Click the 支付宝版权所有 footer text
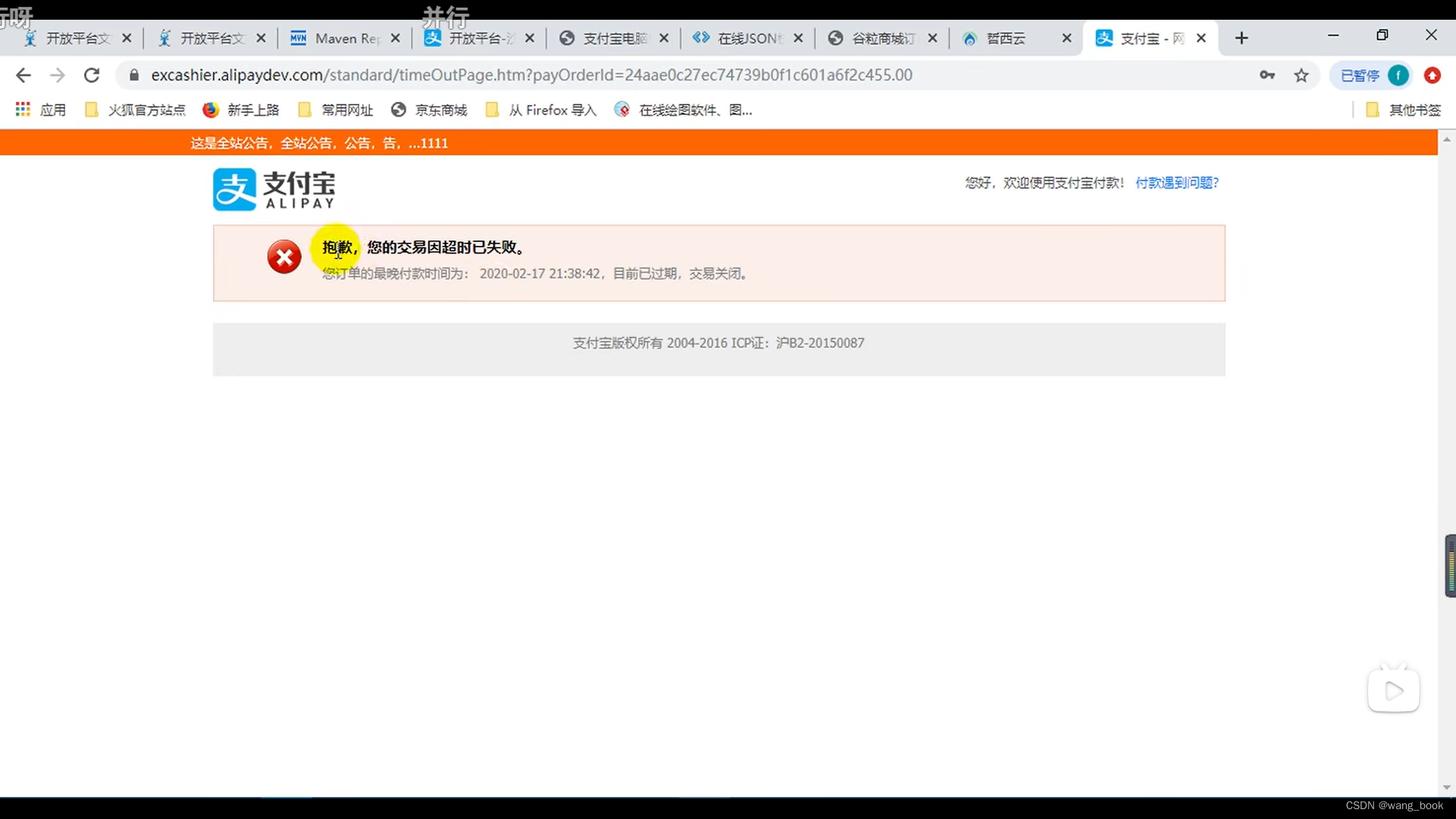1456x819 pixels. 718,343
